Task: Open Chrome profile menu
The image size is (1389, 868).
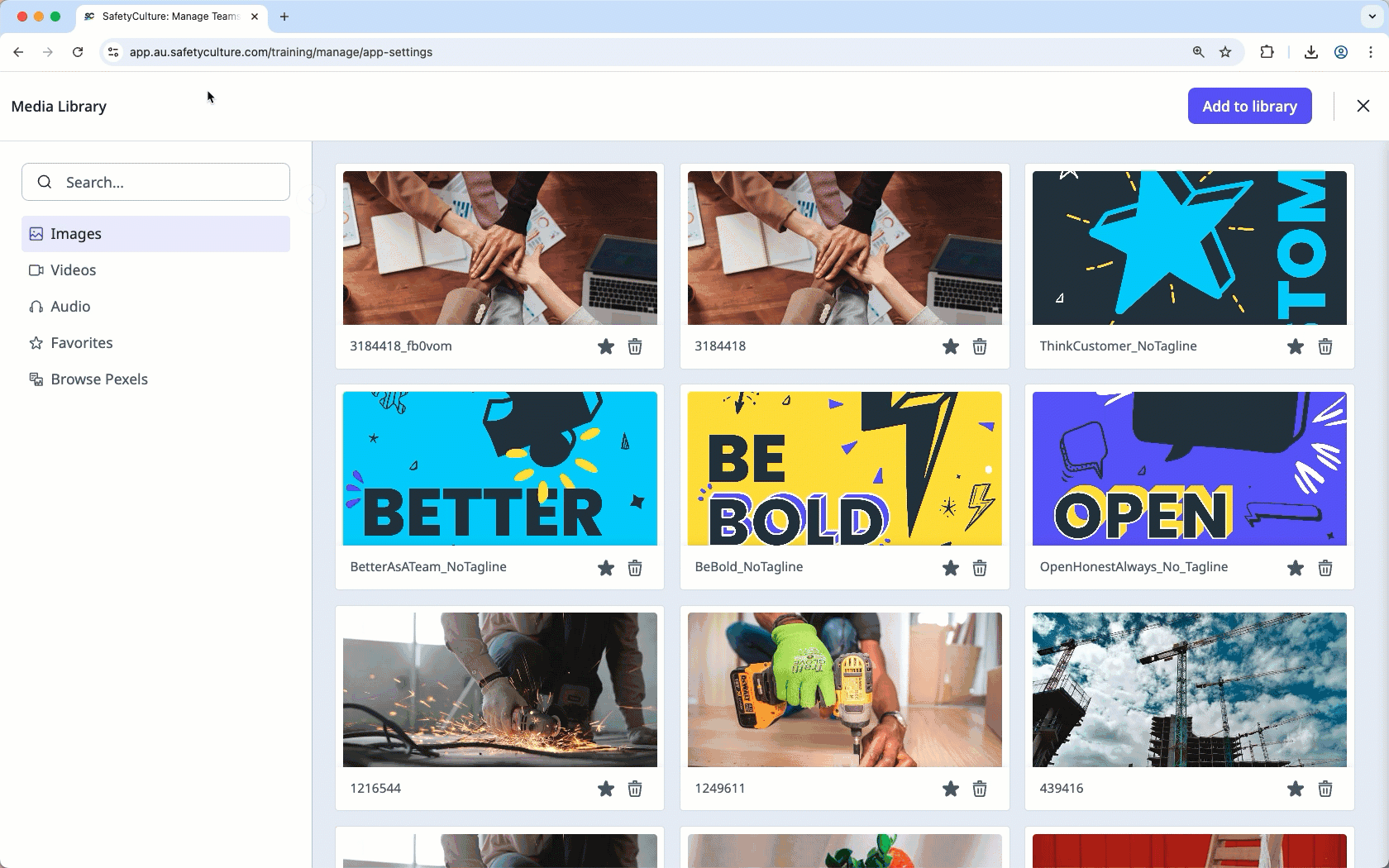Action: click(1341, 52)
